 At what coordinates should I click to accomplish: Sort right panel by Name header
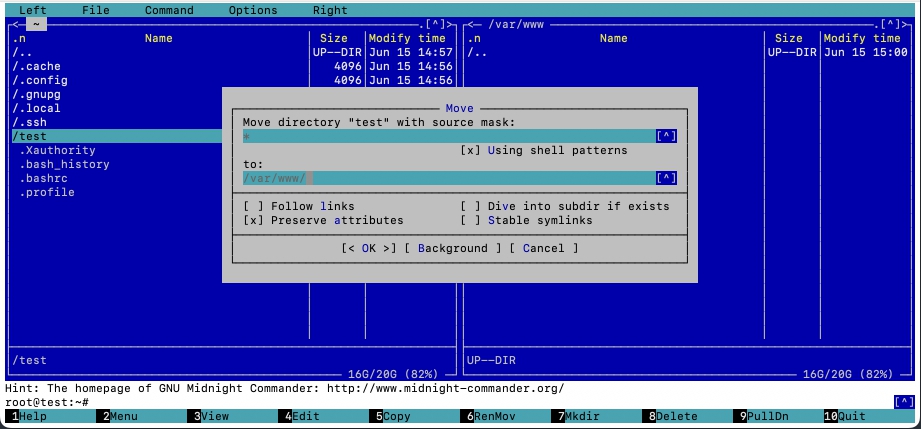614,38
